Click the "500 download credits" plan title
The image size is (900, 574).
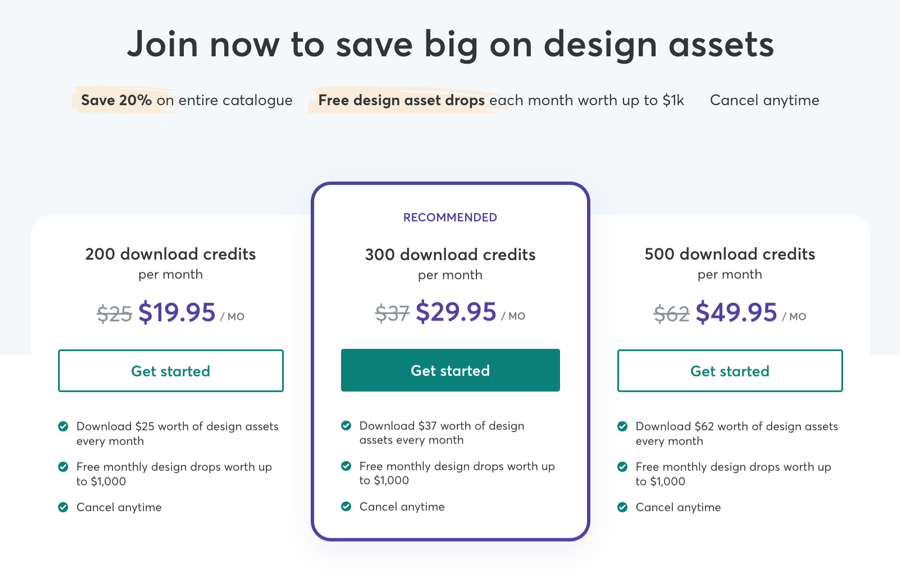click(729, 254)
